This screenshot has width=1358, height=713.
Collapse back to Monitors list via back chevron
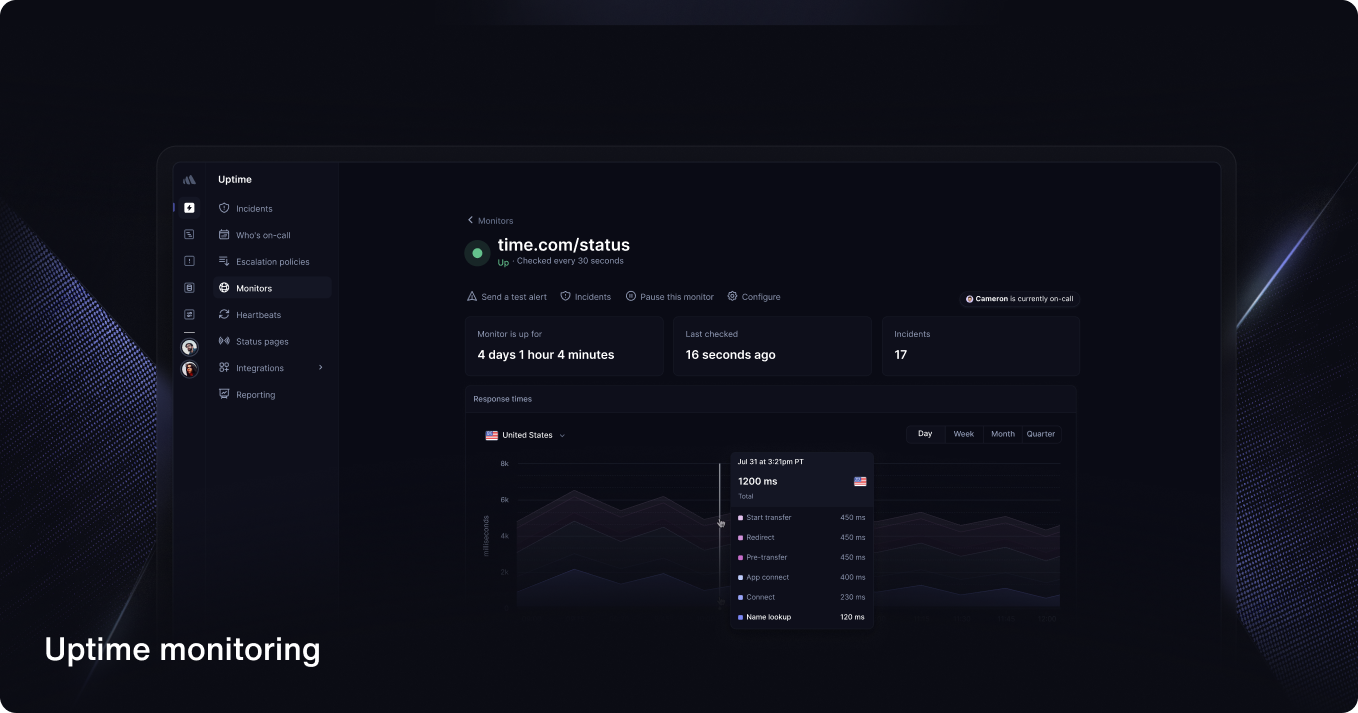[x=470, y=220]
